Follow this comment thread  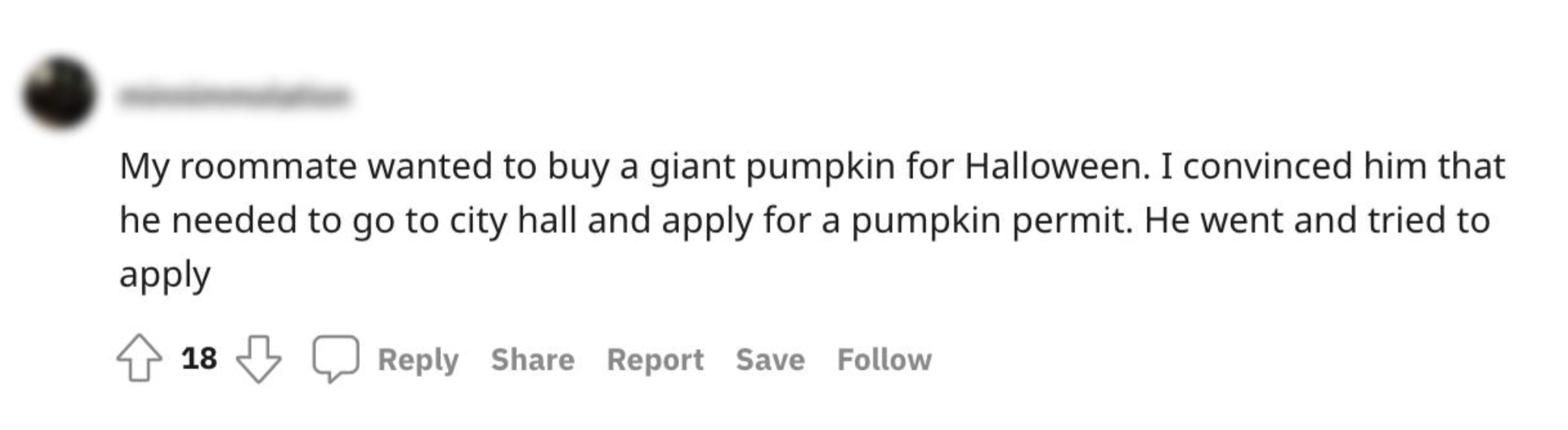[884, 359]
